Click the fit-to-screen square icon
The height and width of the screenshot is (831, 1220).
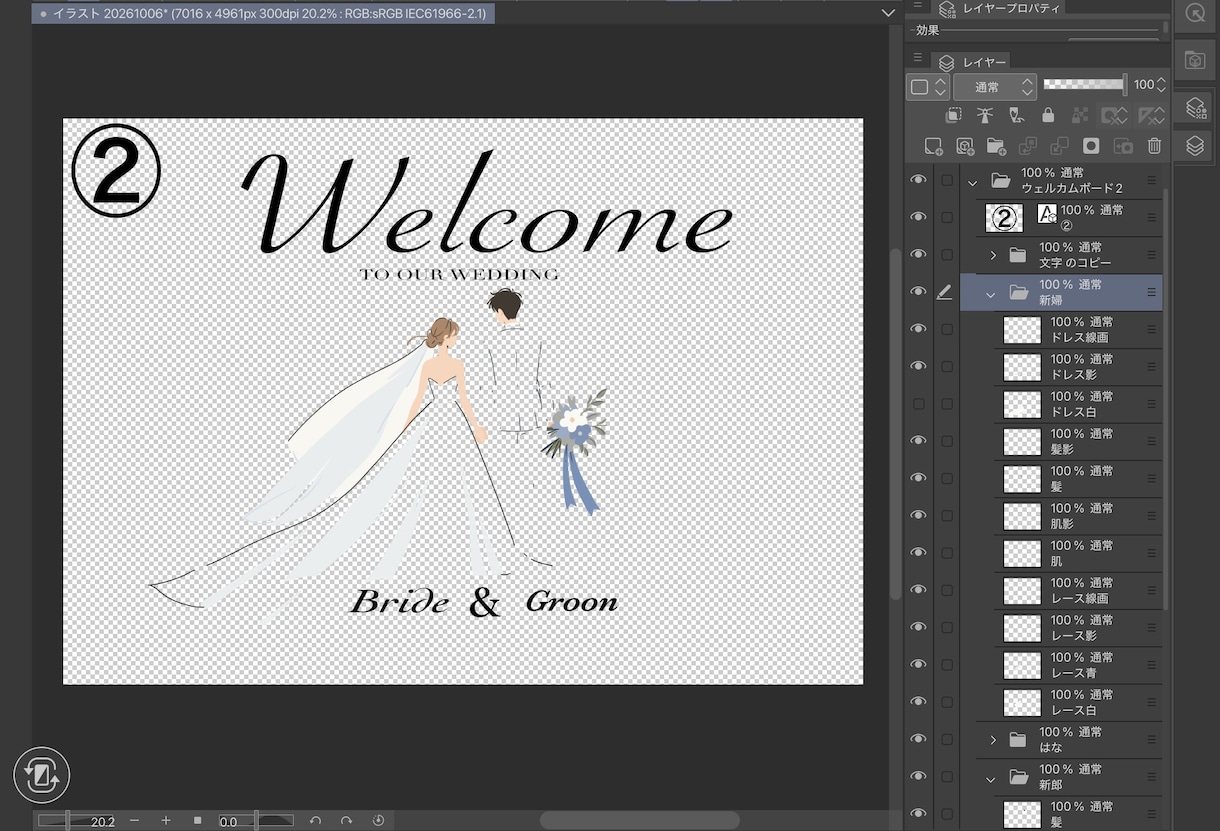(x=197, y=821)
